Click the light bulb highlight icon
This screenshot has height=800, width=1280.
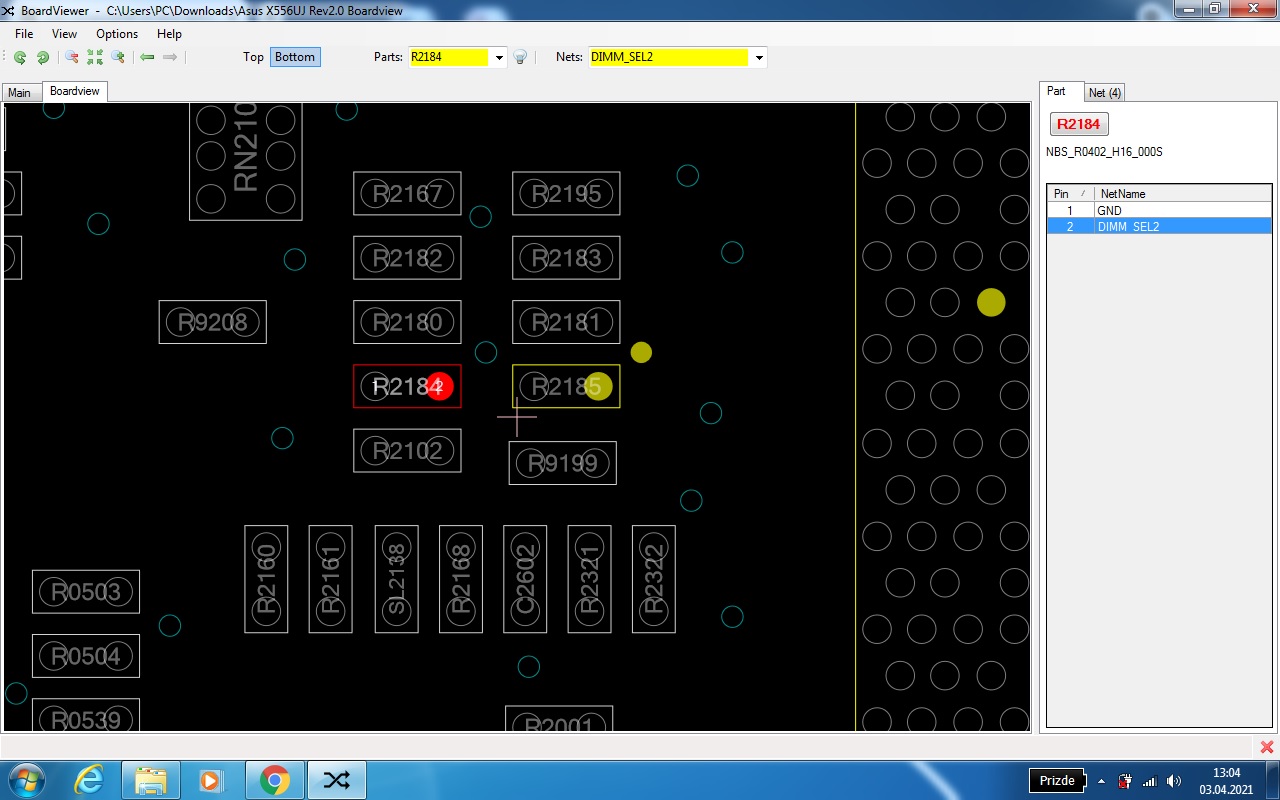coord(520,57)
